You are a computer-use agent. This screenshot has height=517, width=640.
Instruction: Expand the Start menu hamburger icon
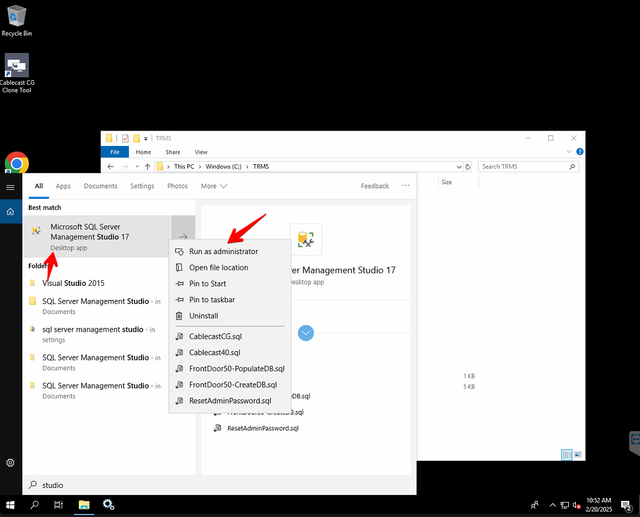(10, 187)
